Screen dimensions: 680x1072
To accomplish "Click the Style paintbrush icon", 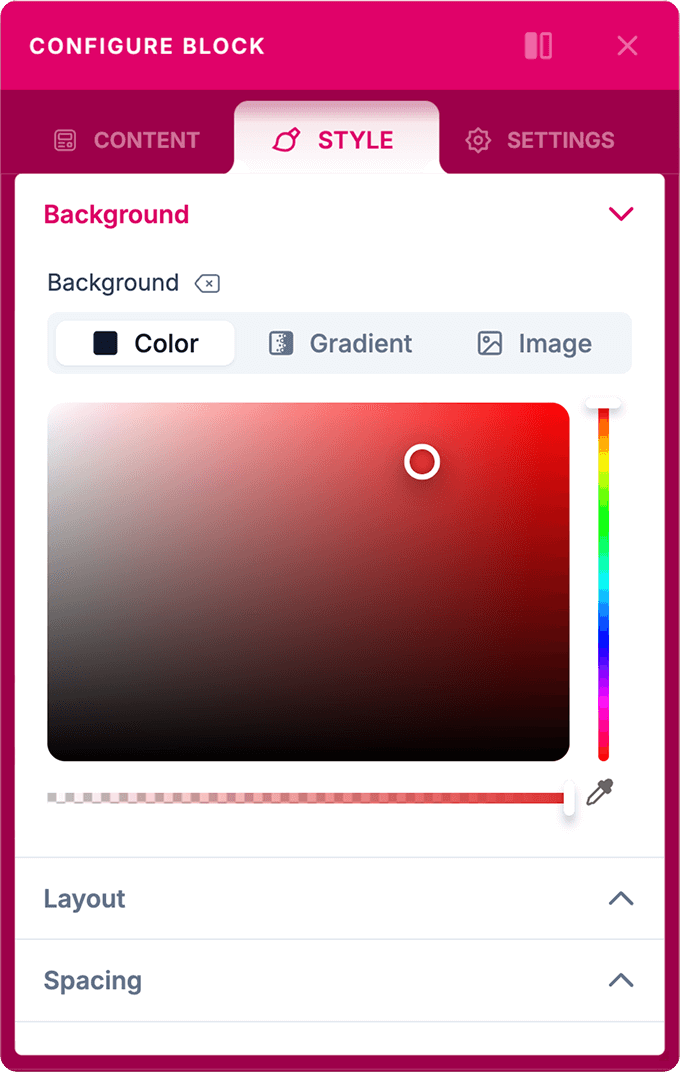I will click(286, 140).
